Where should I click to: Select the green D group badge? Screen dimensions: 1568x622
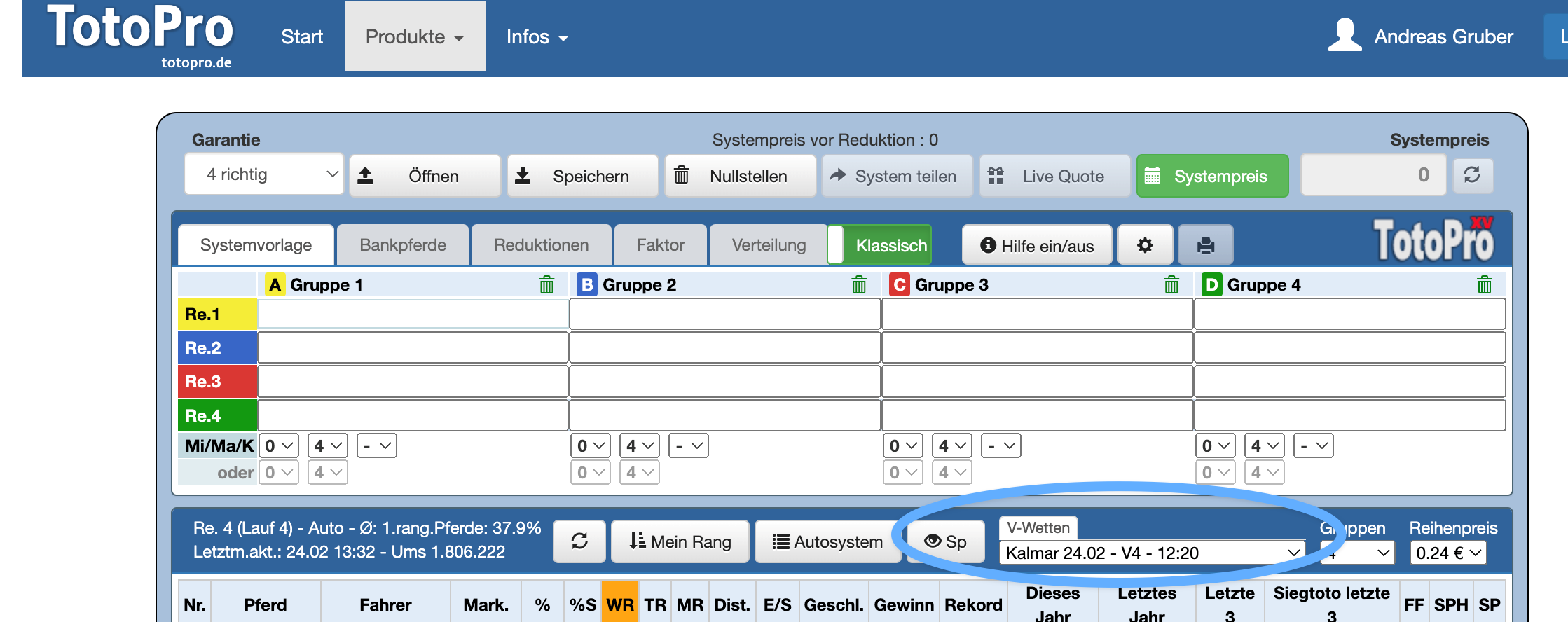tap(1212, 285)
